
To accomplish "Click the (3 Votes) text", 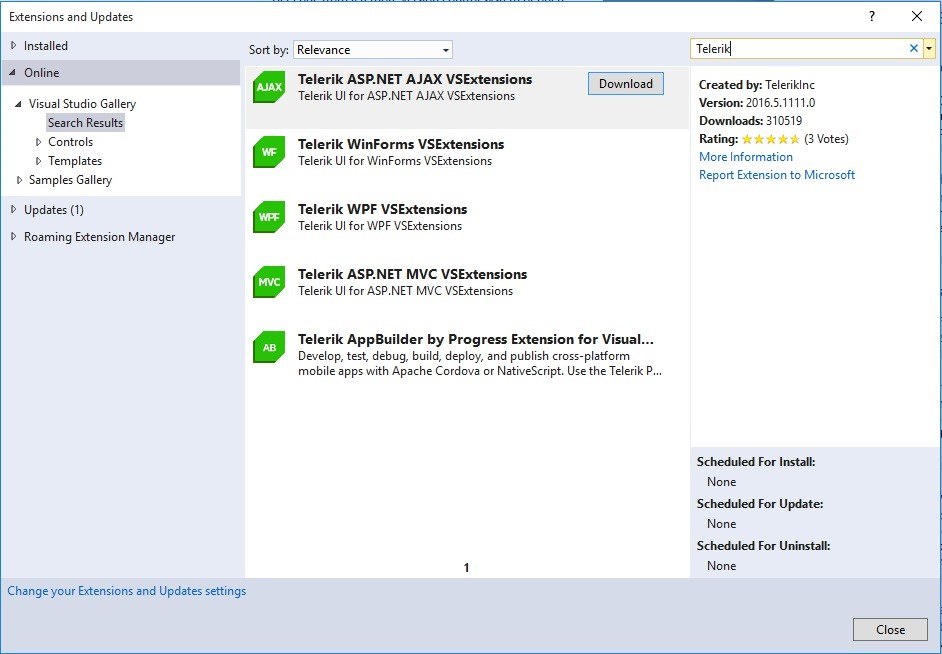I will (x=826, y=139).
